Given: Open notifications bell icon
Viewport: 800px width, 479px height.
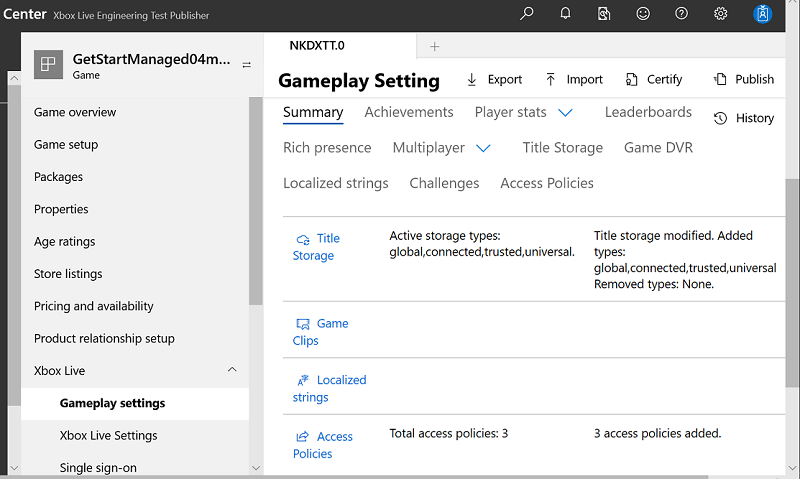Looking at the screenshot, I should coord(565,13).
